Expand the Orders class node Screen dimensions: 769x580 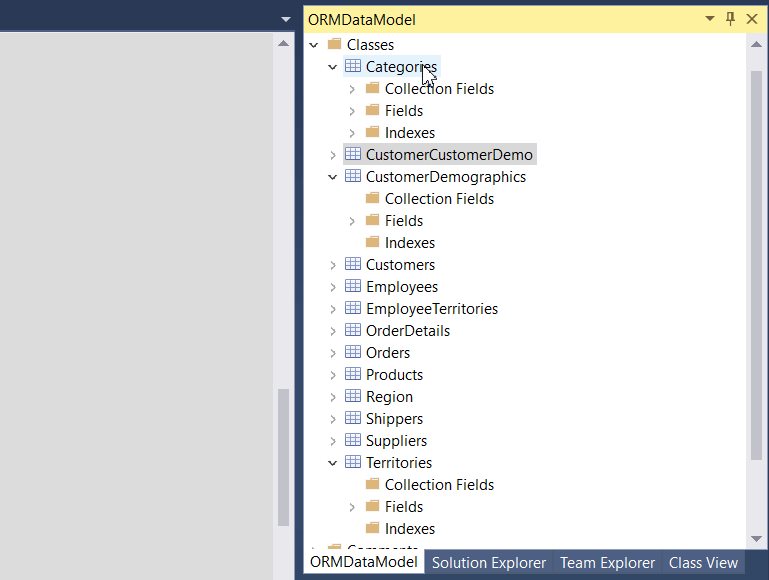point(333,353)
